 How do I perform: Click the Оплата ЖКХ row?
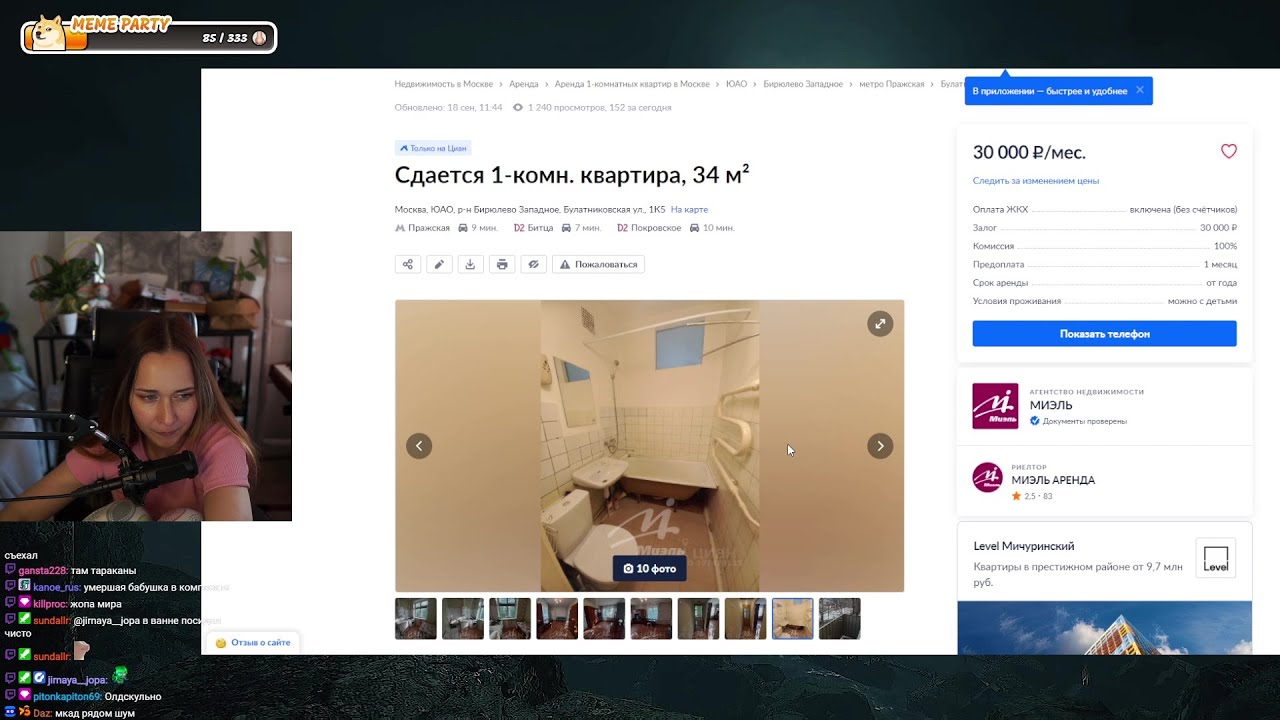(x=1105, y=210)
